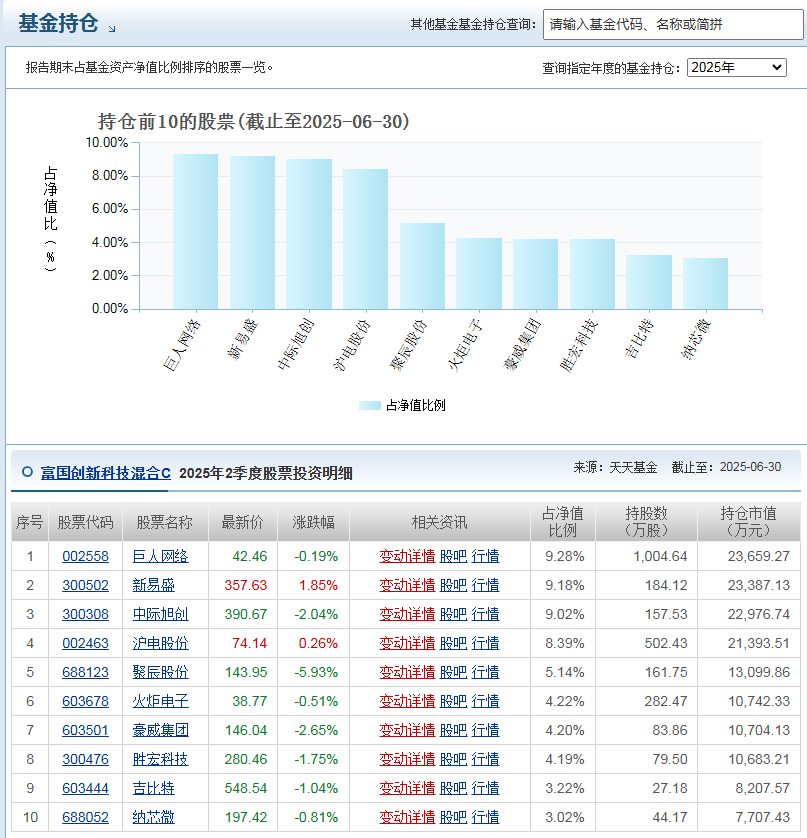Open the 2025年 year dropdown
The image size is (807, 838).
click(x=736, y=67)
